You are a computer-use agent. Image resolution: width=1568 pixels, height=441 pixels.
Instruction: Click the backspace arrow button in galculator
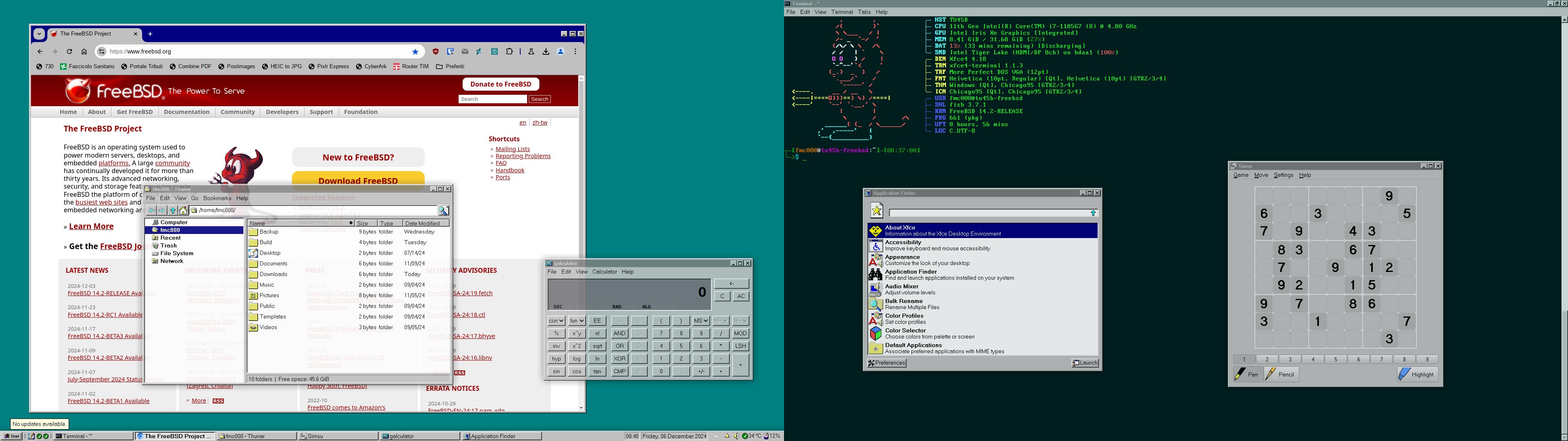coord(731,284)
